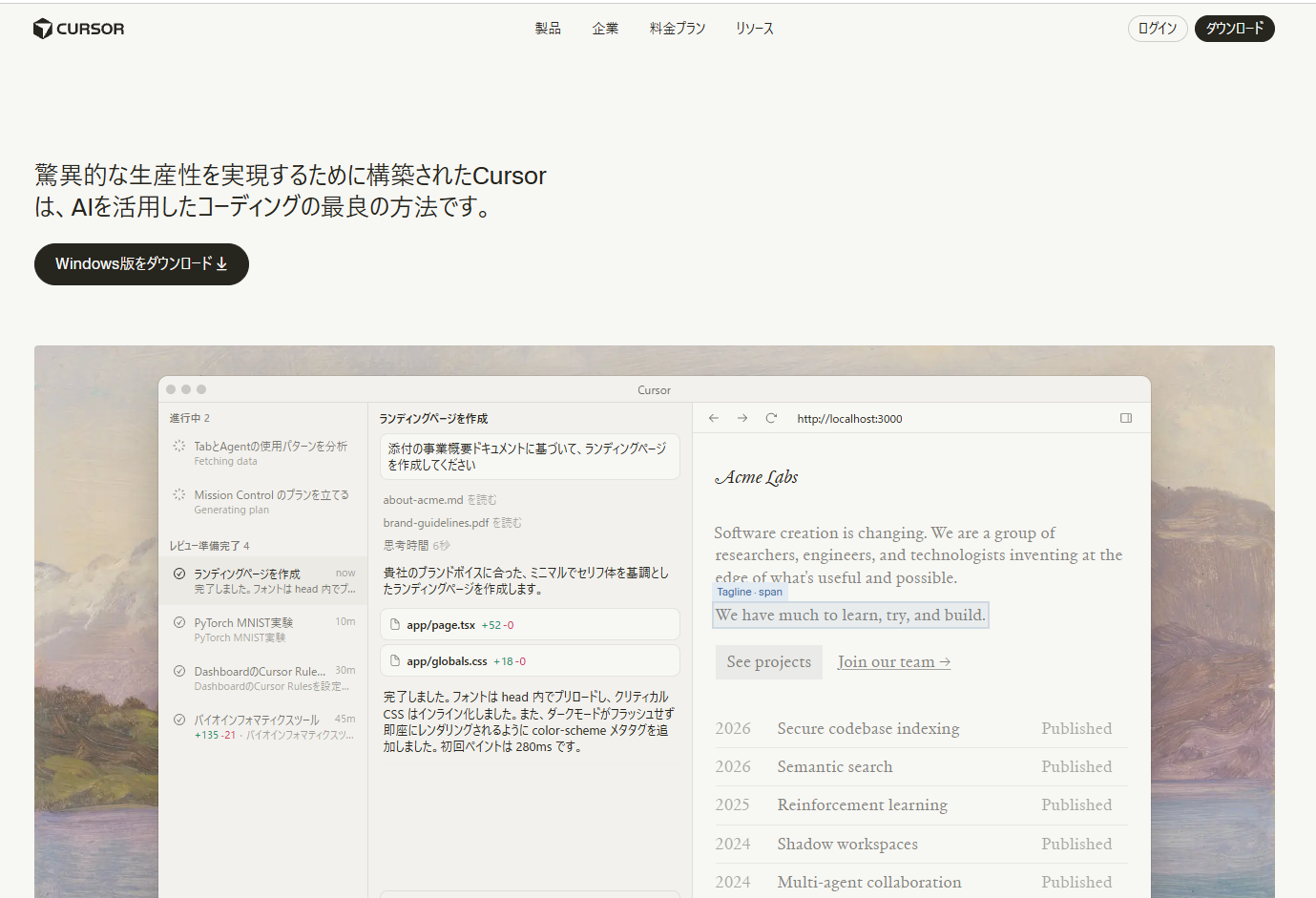Image resolution: width=1316 pixels, height=898 pixels.
Task: Click the browser forward arrow in the preview
Action: click(742, 418)
